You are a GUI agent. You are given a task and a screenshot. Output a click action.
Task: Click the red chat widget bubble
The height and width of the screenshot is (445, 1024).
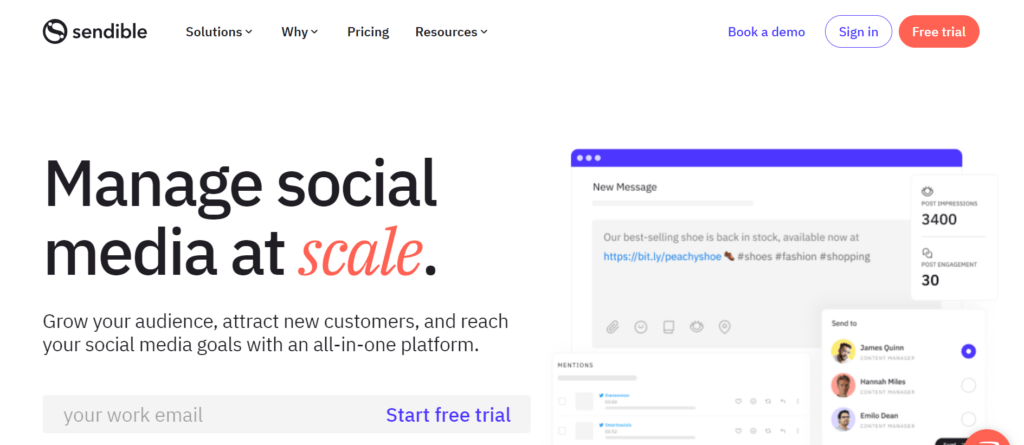click(x=987, y=438)
